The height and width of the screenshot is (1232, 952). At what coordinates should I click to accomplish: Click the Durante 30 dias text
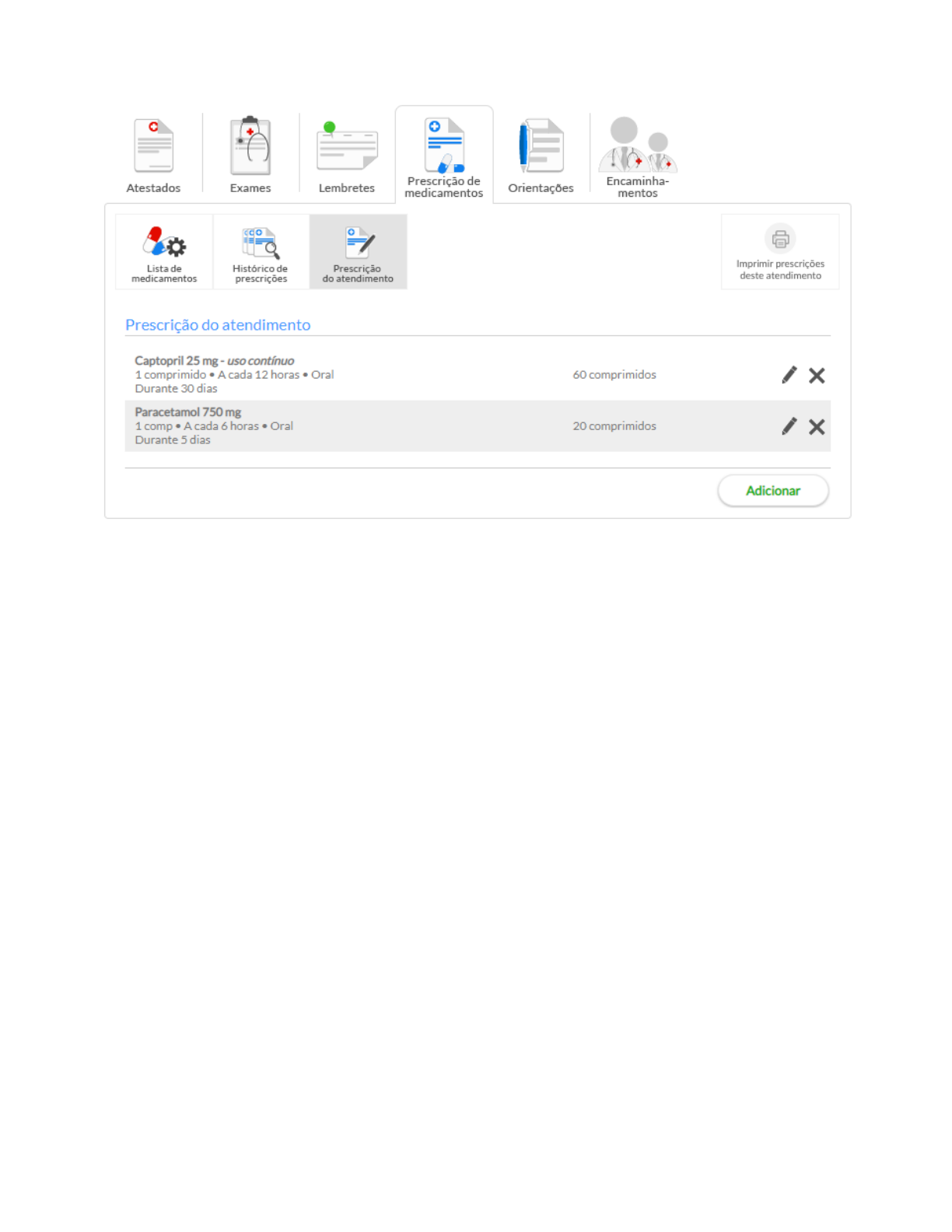click(x=177, y=389)
